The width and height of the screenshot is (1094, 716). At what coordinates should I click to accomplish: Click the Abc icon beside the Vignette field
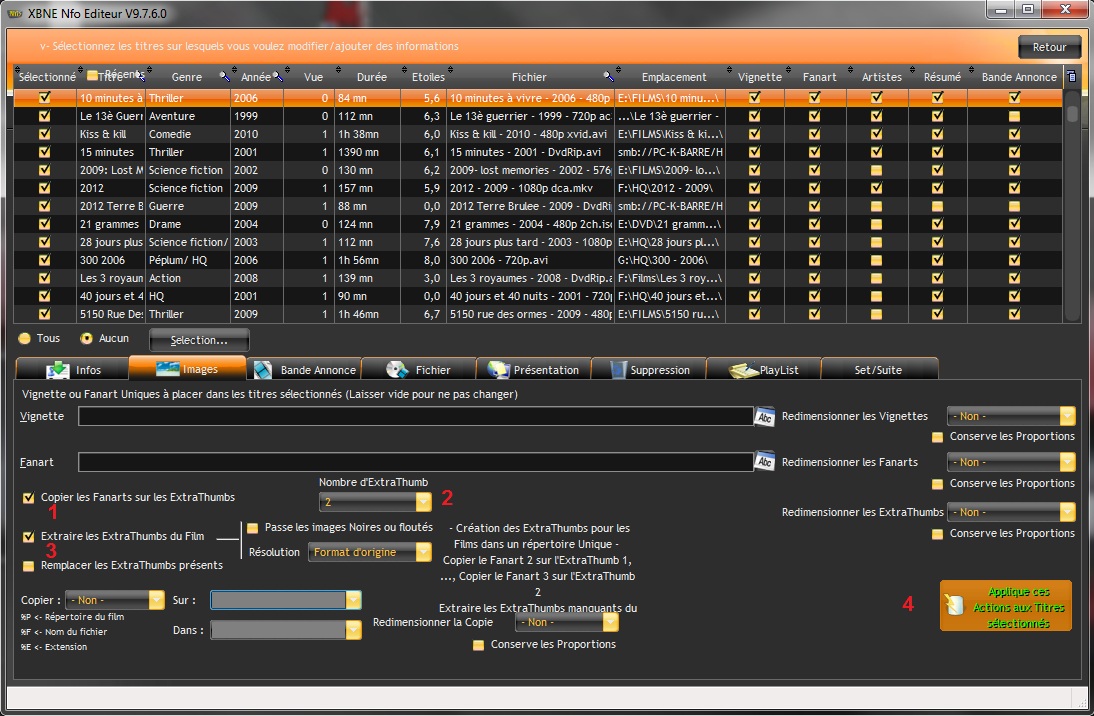[x=765, y=417]
